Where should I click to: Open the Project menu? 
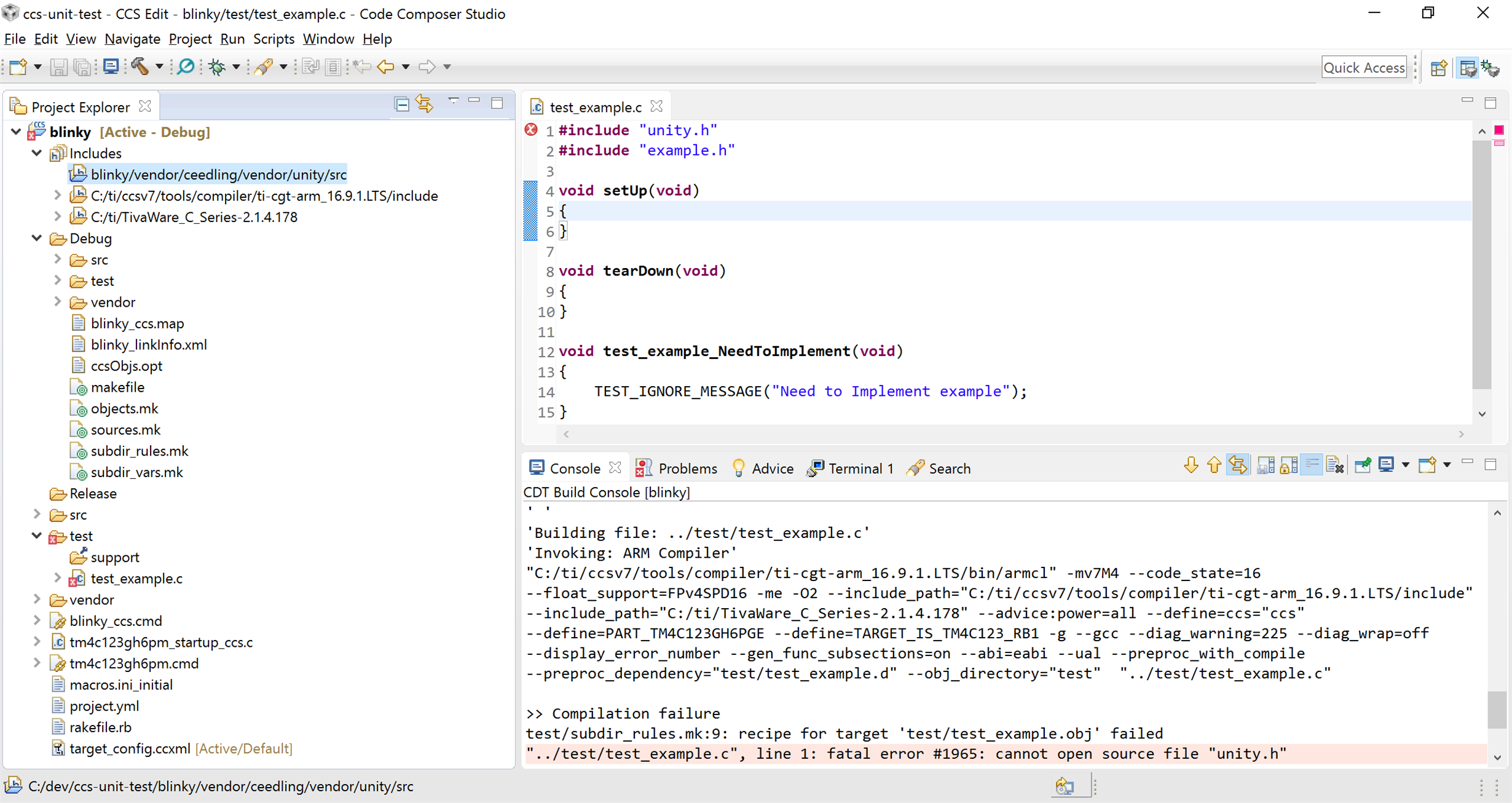(x=190, y=39)
